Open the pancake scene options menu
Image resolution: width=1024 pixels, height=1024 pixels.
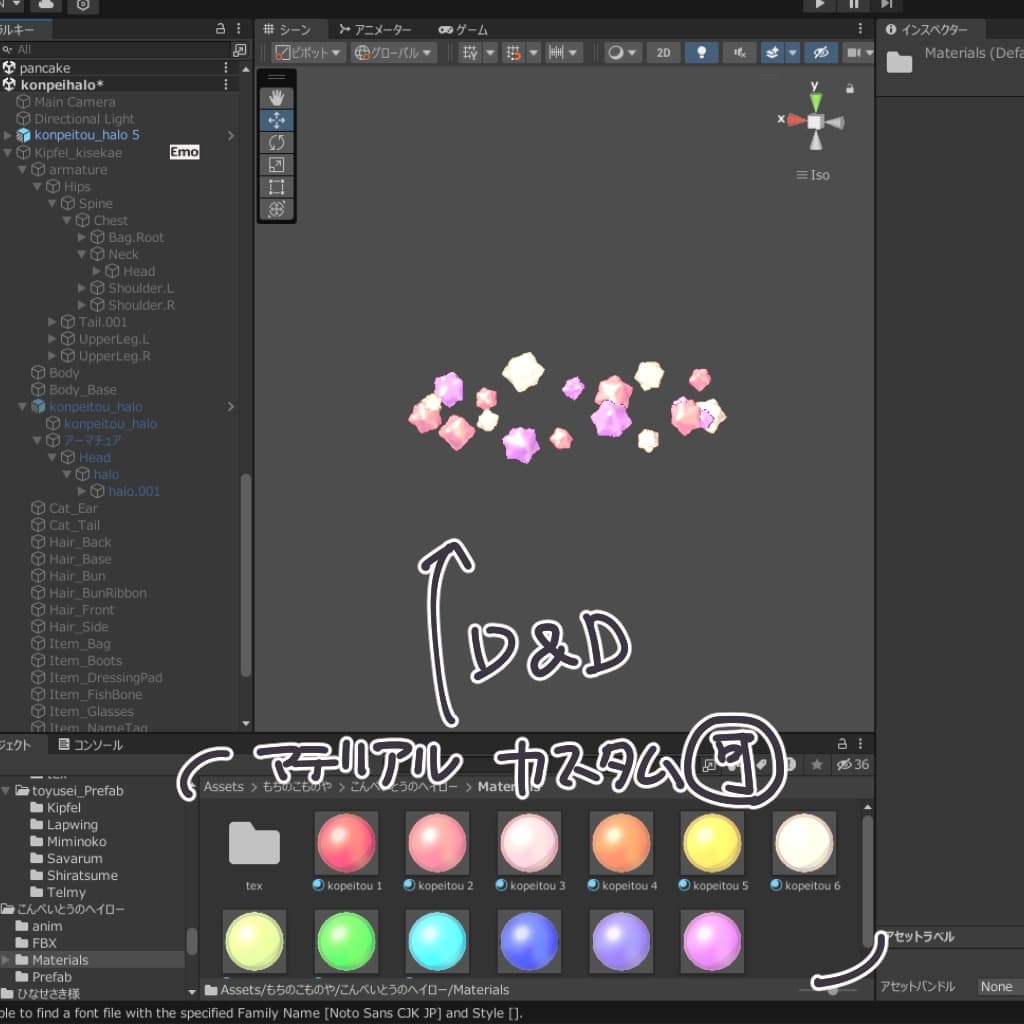coord(226,67)
